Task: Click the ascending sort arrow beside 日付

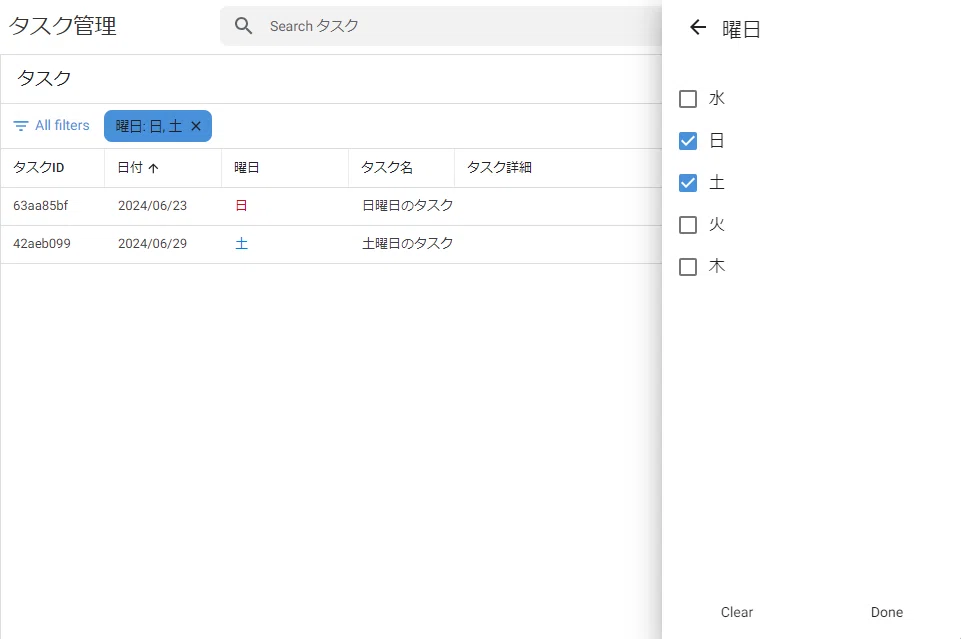Action: (153, 168)
